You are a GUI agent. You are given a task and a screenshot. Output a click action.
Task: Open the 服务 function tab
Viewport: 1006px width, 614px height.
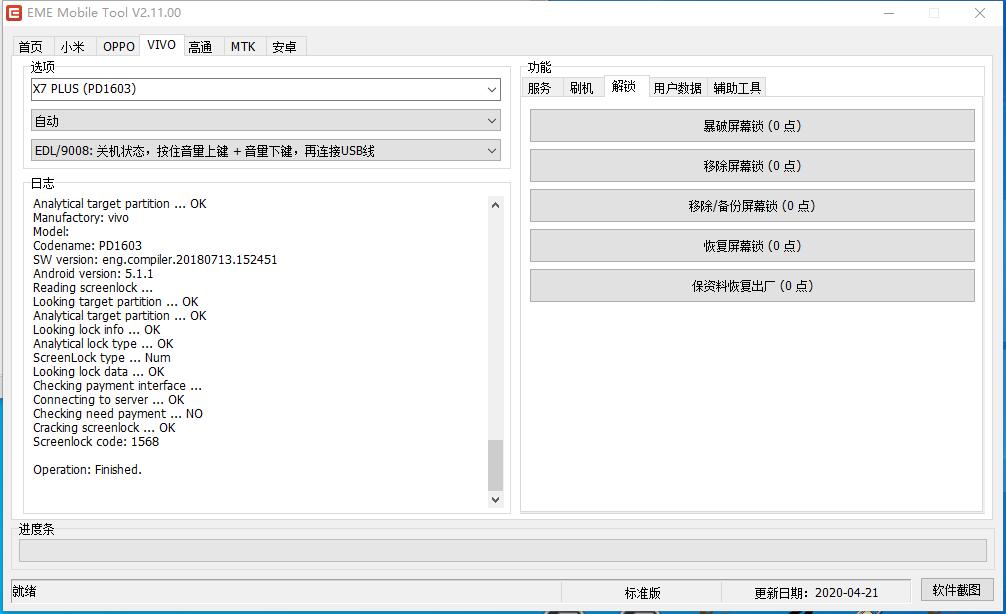point(540,88)
